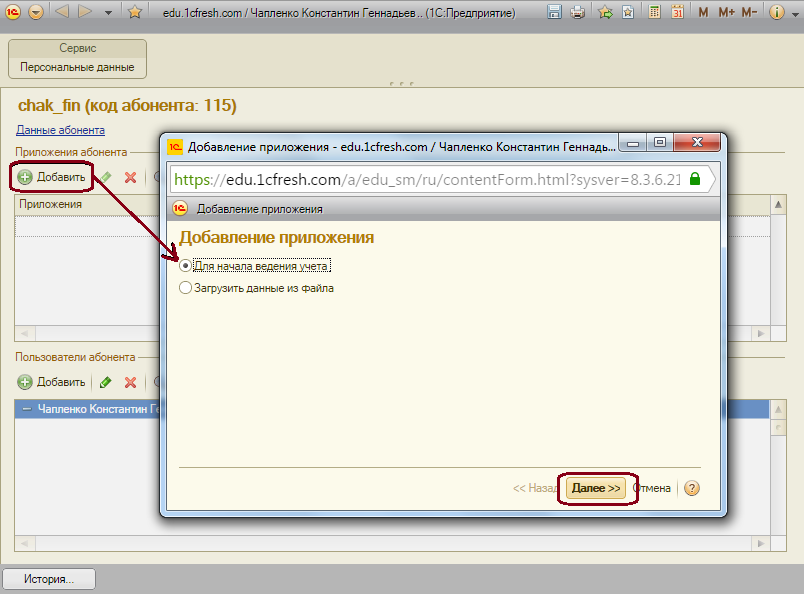Open the Calendar icon
This screenshot has height=594, width=804.
(x=677, y=11)
